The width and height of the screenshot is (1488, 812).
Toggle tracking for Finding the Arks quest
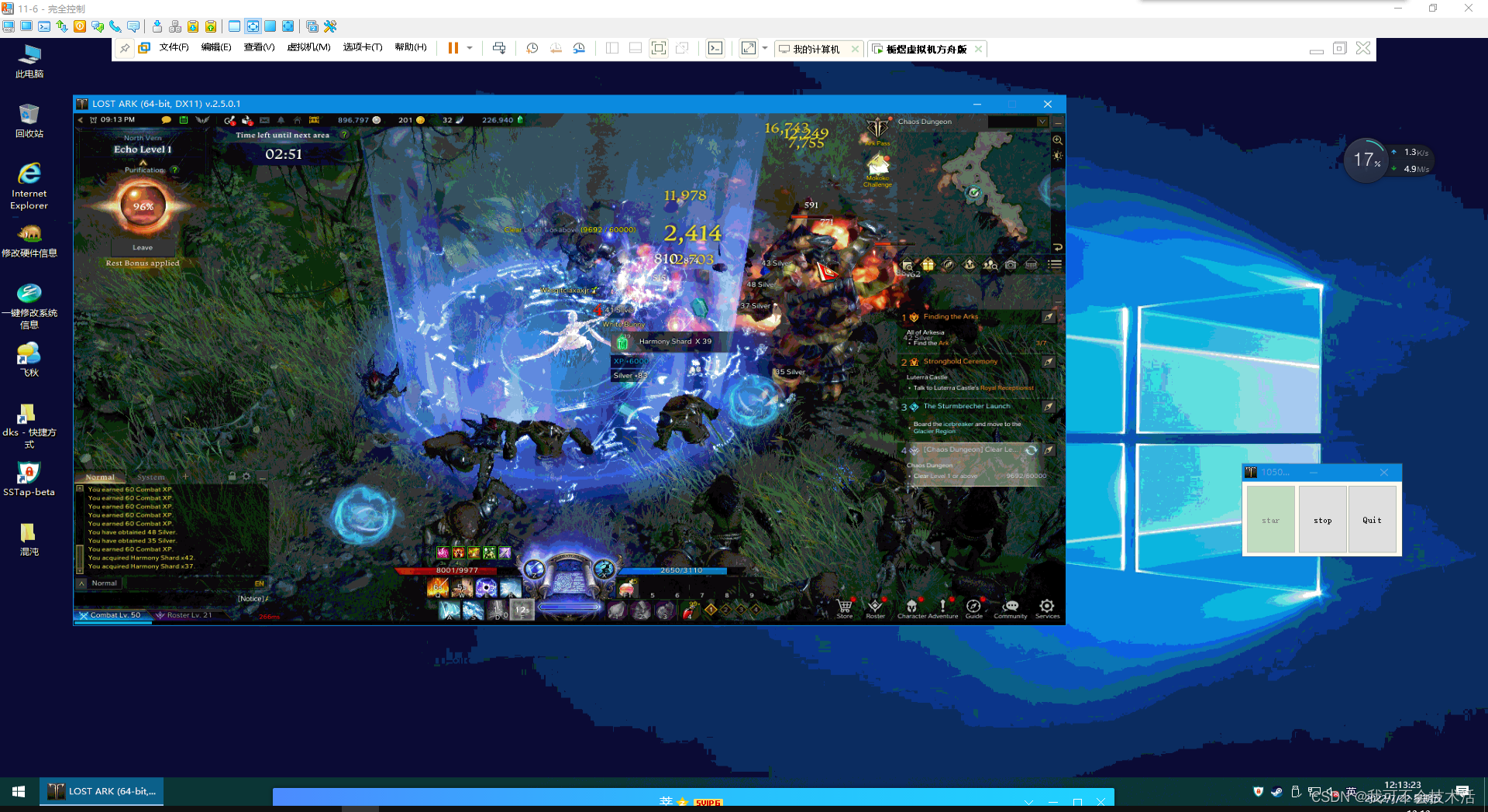(1048, 317)
